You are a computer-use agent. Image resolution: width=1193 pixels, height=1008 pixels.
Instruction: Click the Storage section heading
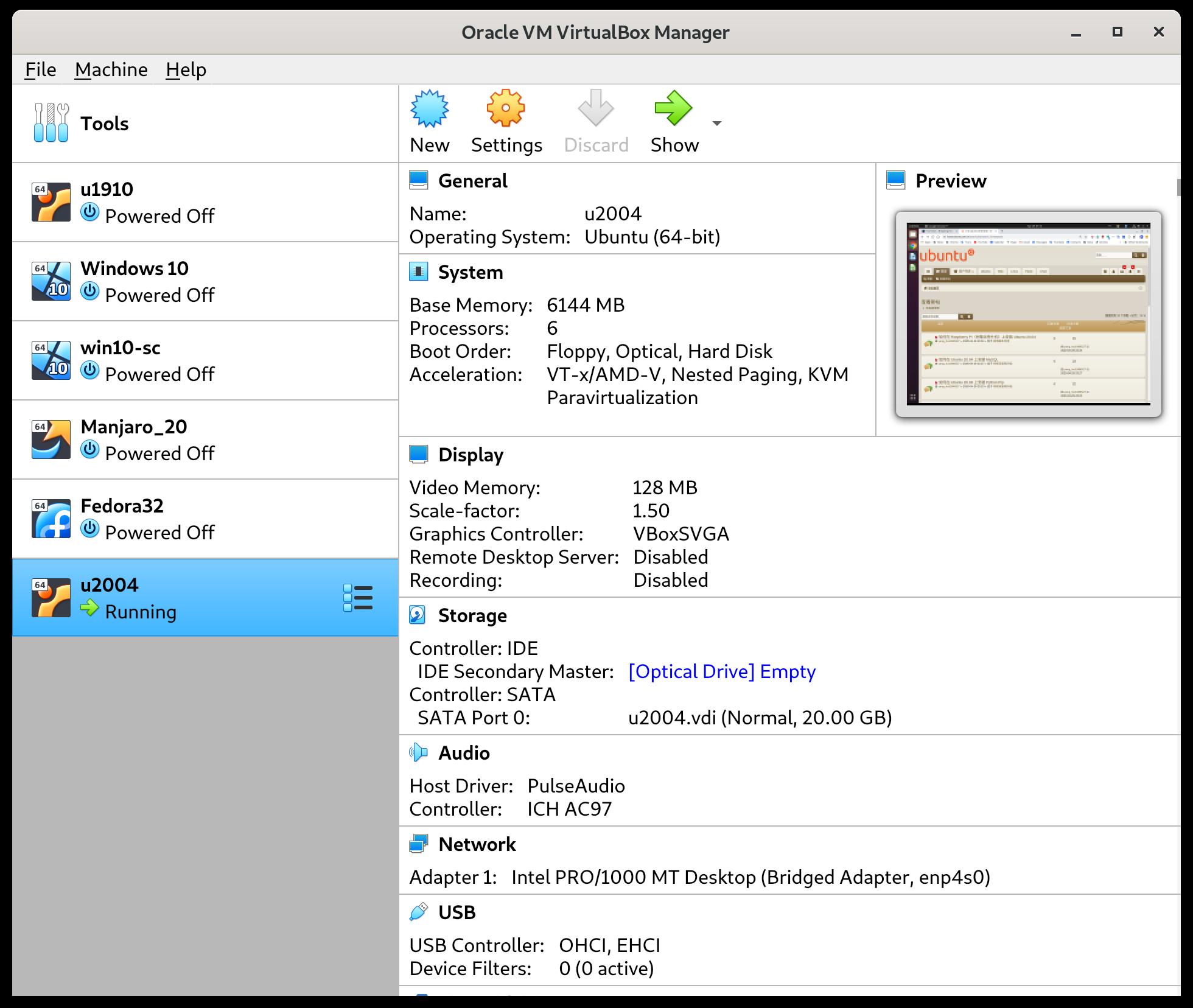point(472,615)
